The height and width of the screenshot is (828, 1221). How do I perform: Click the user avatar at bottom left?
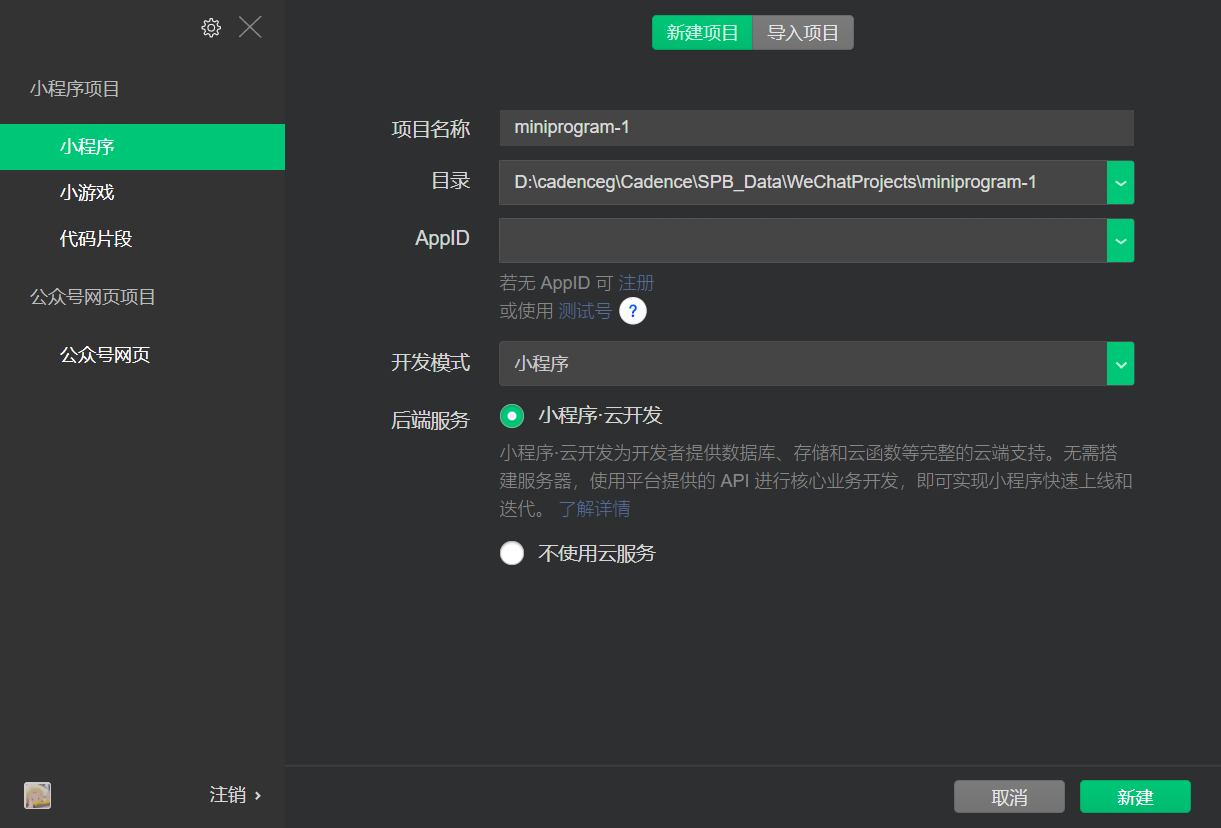(37, 795)
